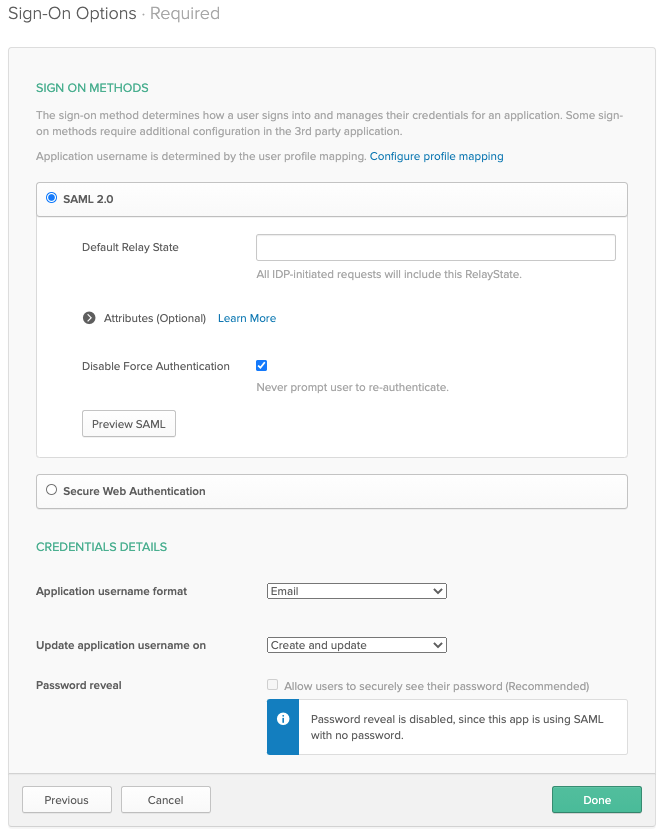Open the Learn More link
The height and width of the screenshot is (834, 662).
[x=247, y=318]
